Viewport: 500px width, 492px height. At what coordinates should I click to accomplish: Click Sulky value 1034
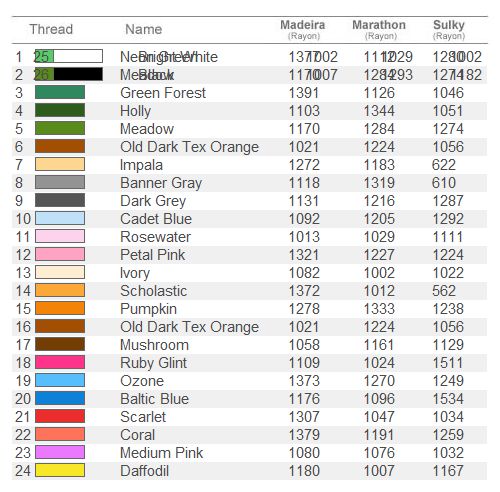click(x=448, y=417)
